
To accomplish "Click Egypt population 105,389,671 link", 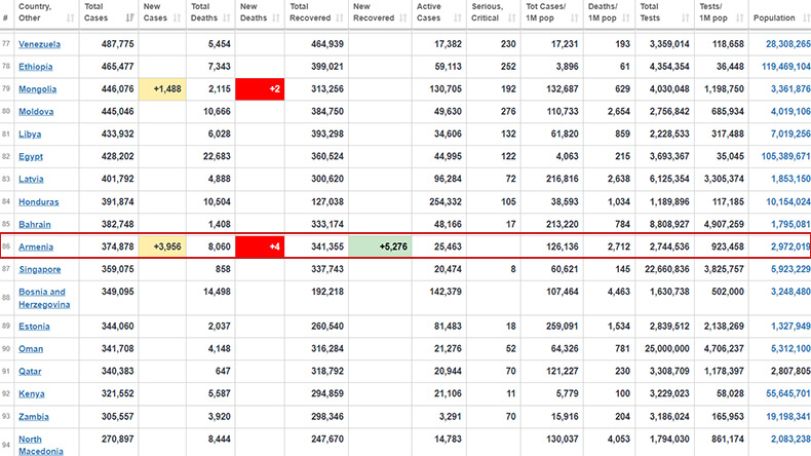I will [x=786, y=157].
